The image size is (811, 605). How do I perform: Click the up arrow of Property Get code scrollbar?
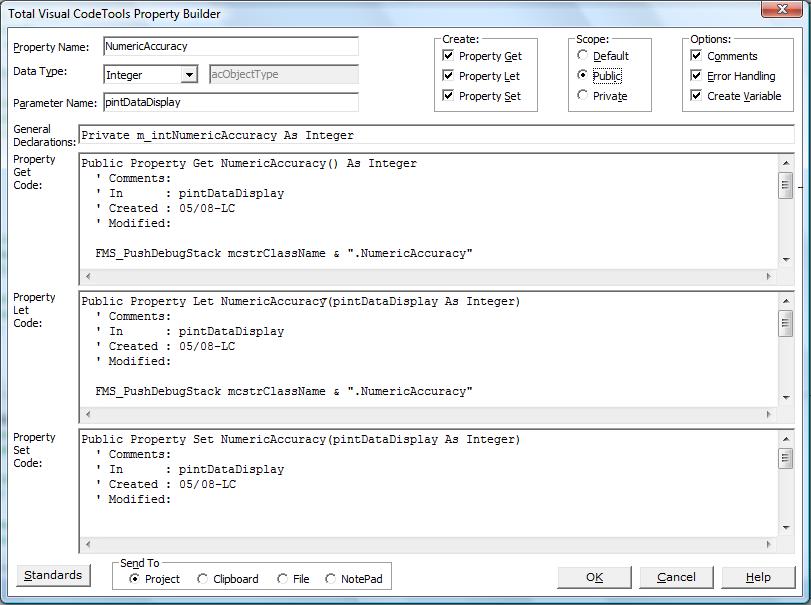(x=786, y=163)
